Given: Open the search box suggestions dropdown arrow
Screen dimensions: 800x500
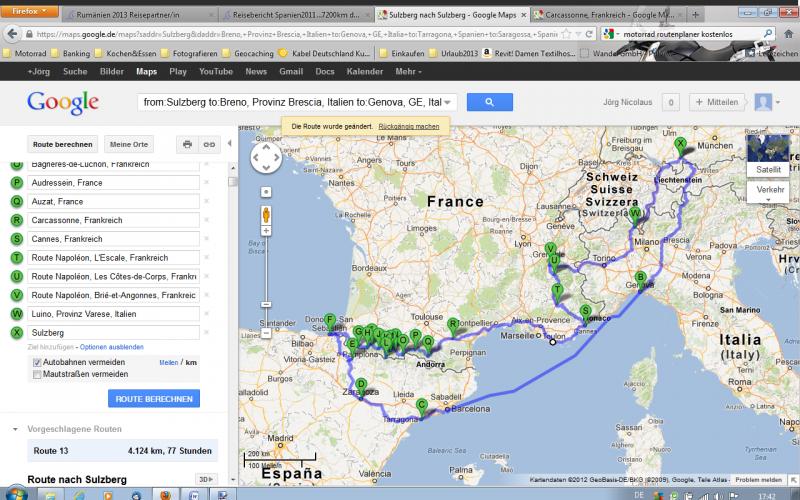Looking at the screenshot, I should point(447,103).
